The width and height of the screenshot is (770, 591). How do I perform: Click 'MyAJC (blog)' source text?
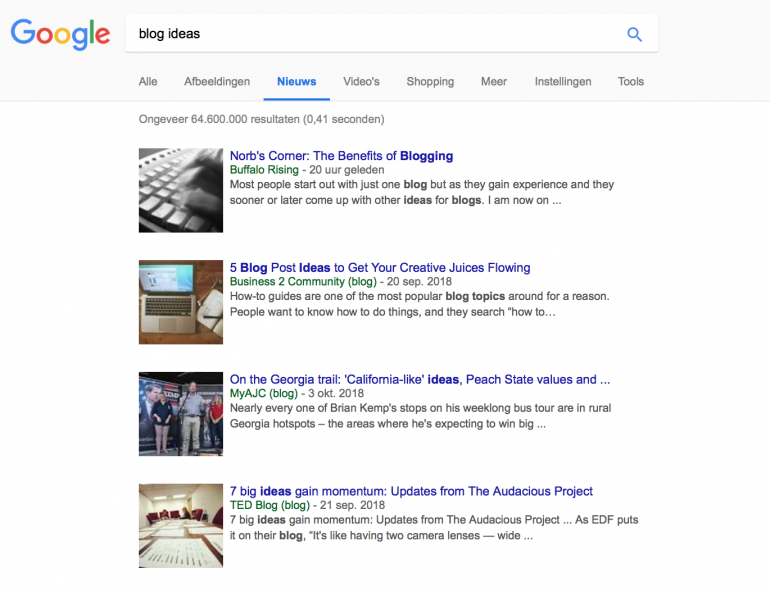(264, 394)
